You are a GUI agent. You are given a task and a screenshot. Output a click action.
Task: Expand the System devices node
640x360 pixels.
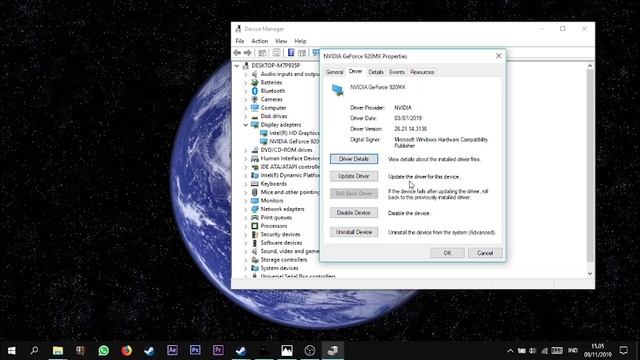tap(246, 268)
